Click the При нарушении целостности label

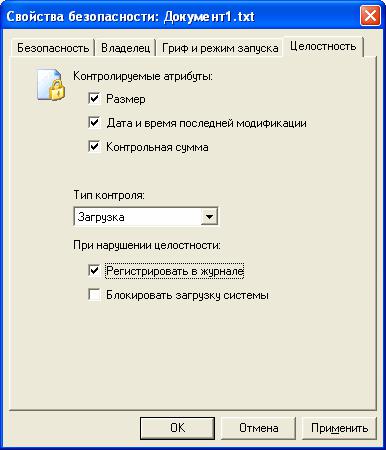pos(147,245)
